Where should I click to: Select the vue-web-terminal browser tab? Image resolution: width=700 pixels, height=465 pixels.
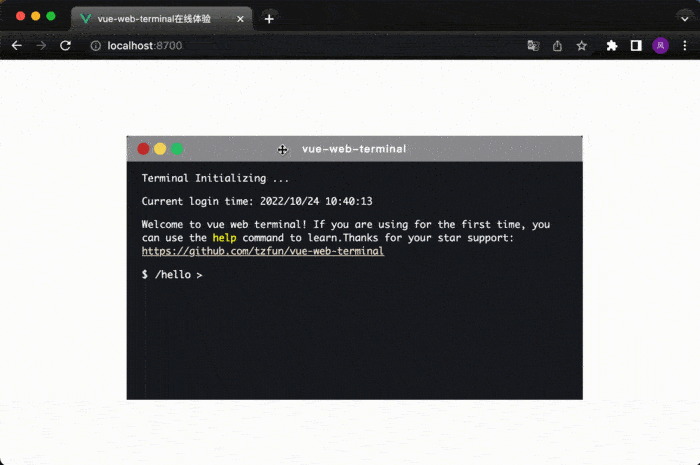[162, 19]
